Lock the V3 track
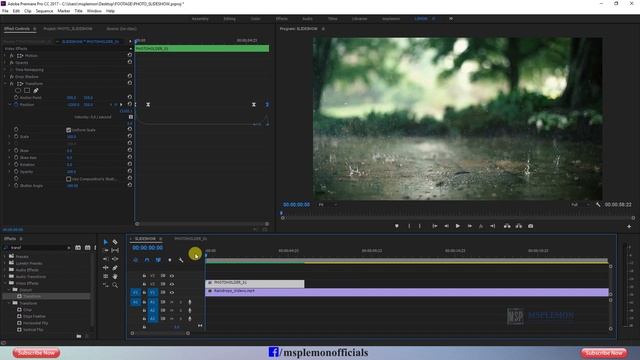 [144, 276]
